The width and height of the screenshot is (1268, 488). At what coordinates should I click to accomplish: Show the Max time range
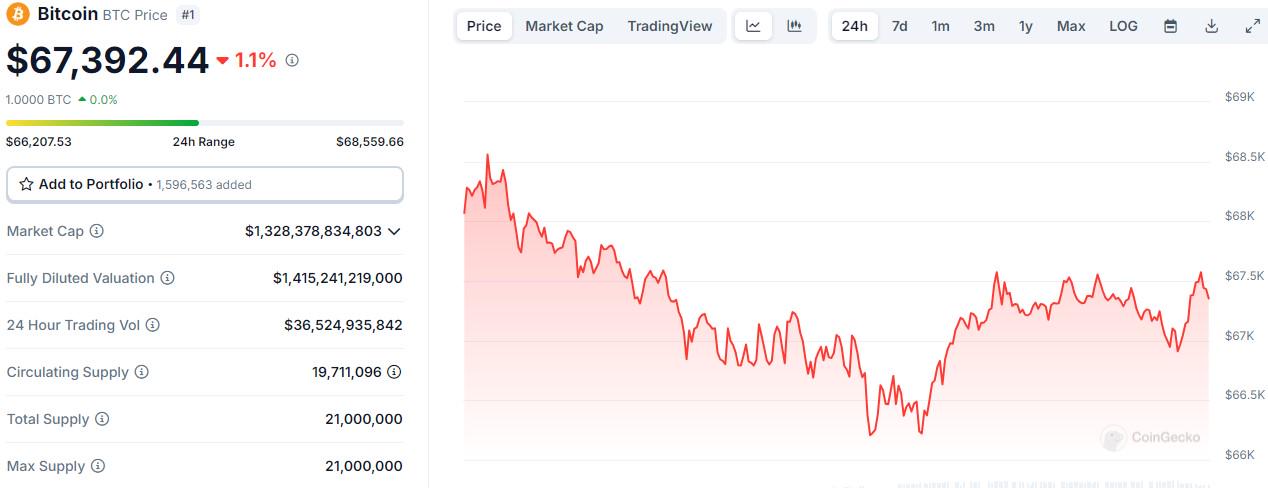[1071, 26]
